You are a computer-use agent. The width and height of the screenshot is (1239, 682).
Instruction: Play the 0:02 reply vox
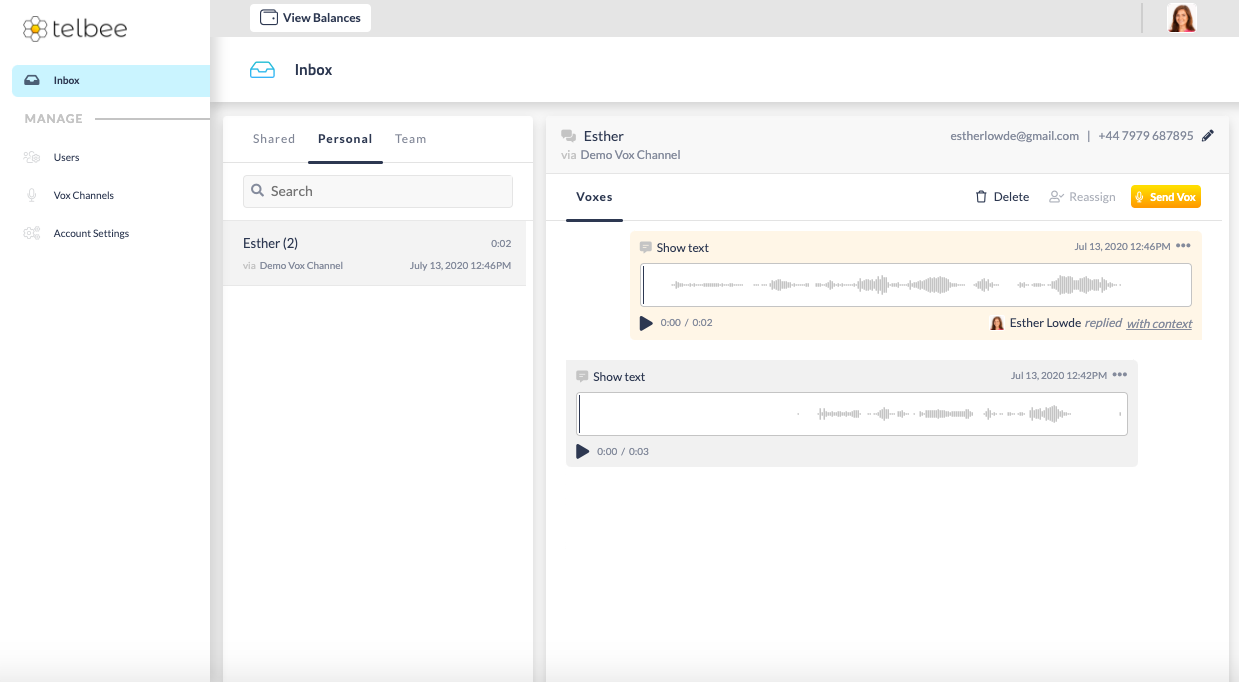646,323
